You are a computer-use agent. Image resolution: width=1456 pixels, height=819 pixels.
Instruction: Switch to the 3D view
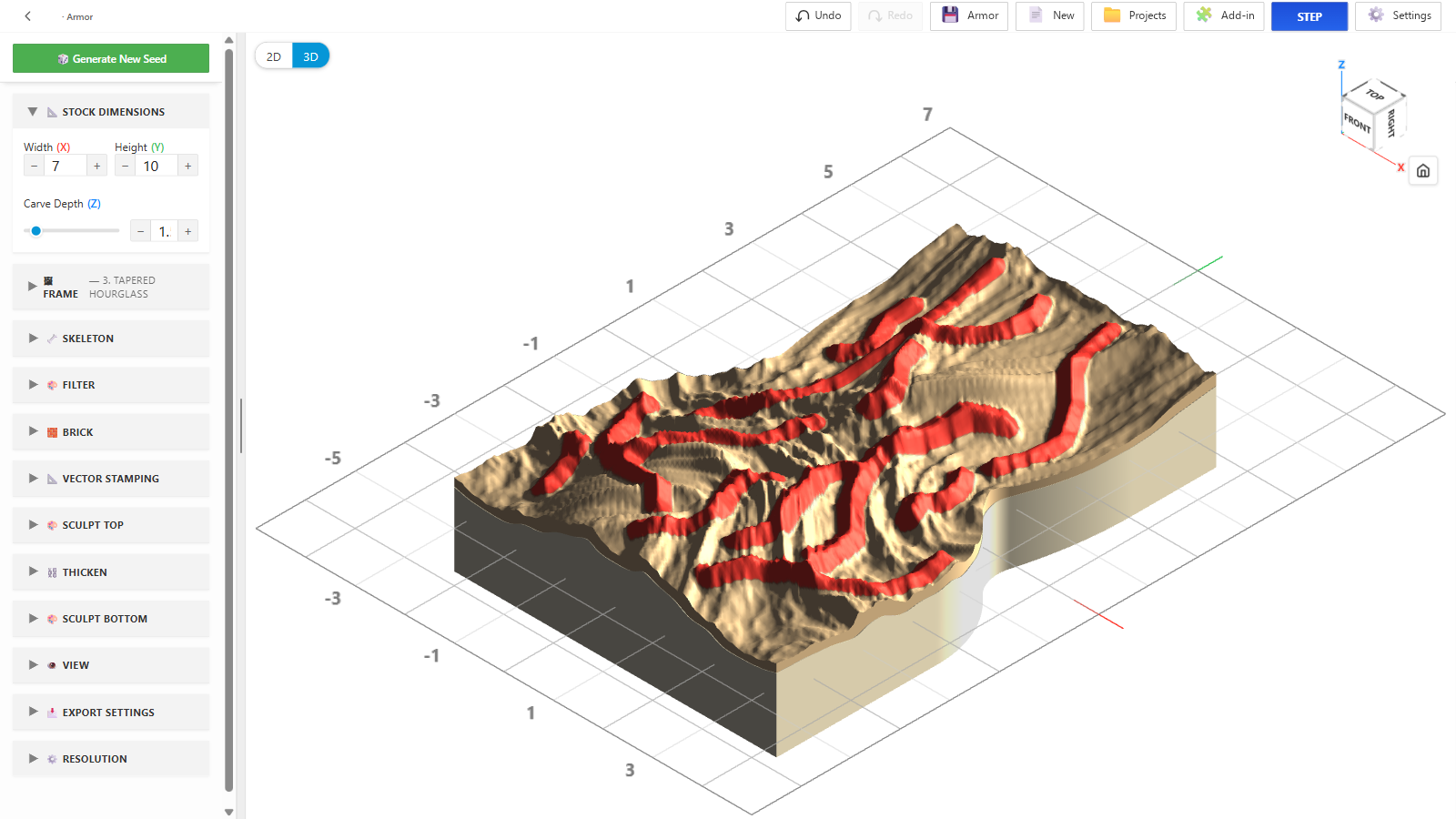coord(310,56)
